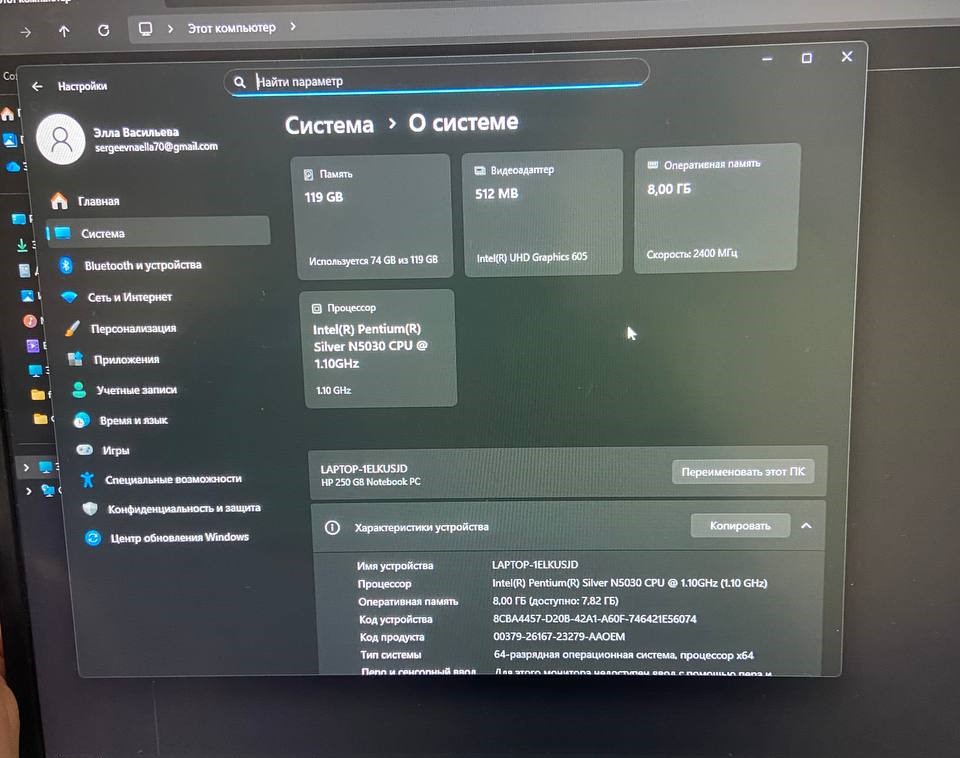Open Учетные записи section
The width and height of the screenshot is (960, 758).
136,390
